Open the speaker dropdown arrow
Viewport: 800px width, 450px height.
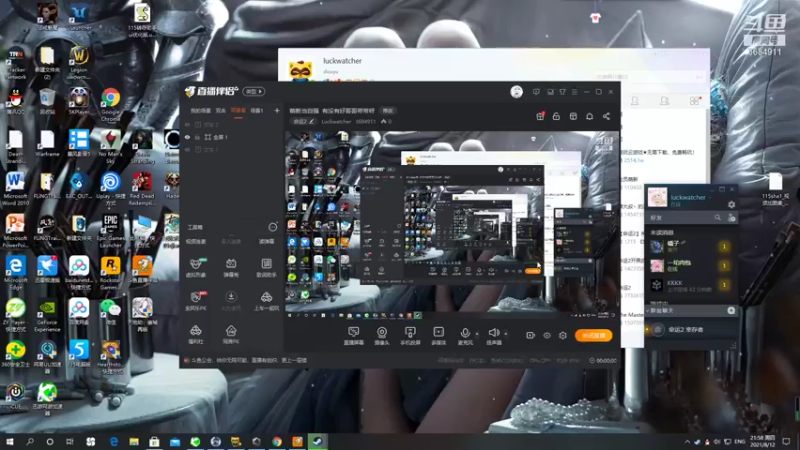click(506, 334)
